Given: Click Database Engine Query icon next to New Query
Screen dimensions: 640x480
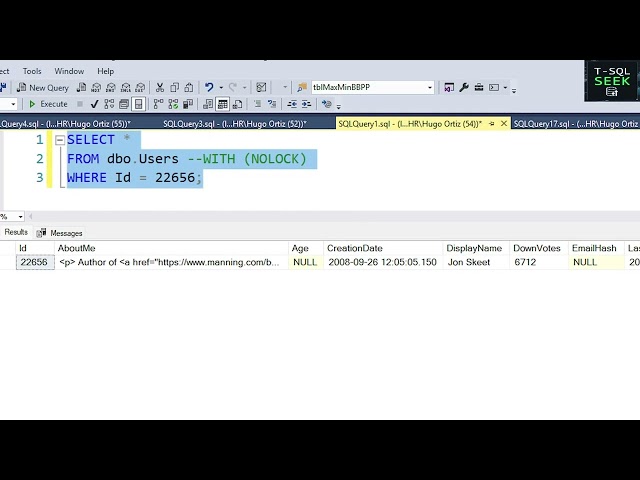Looking at the screenshot, I should point(82,87).
